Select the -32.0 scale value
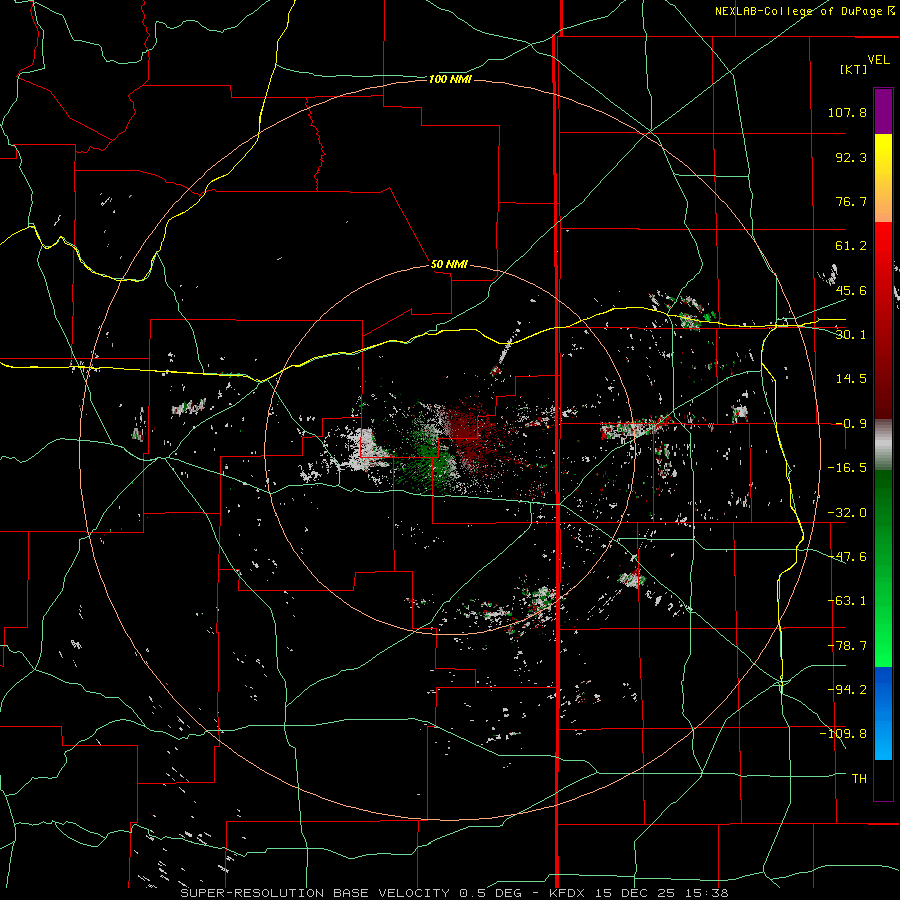The width and height of the screenshot is (900, 900). point(847,513)
